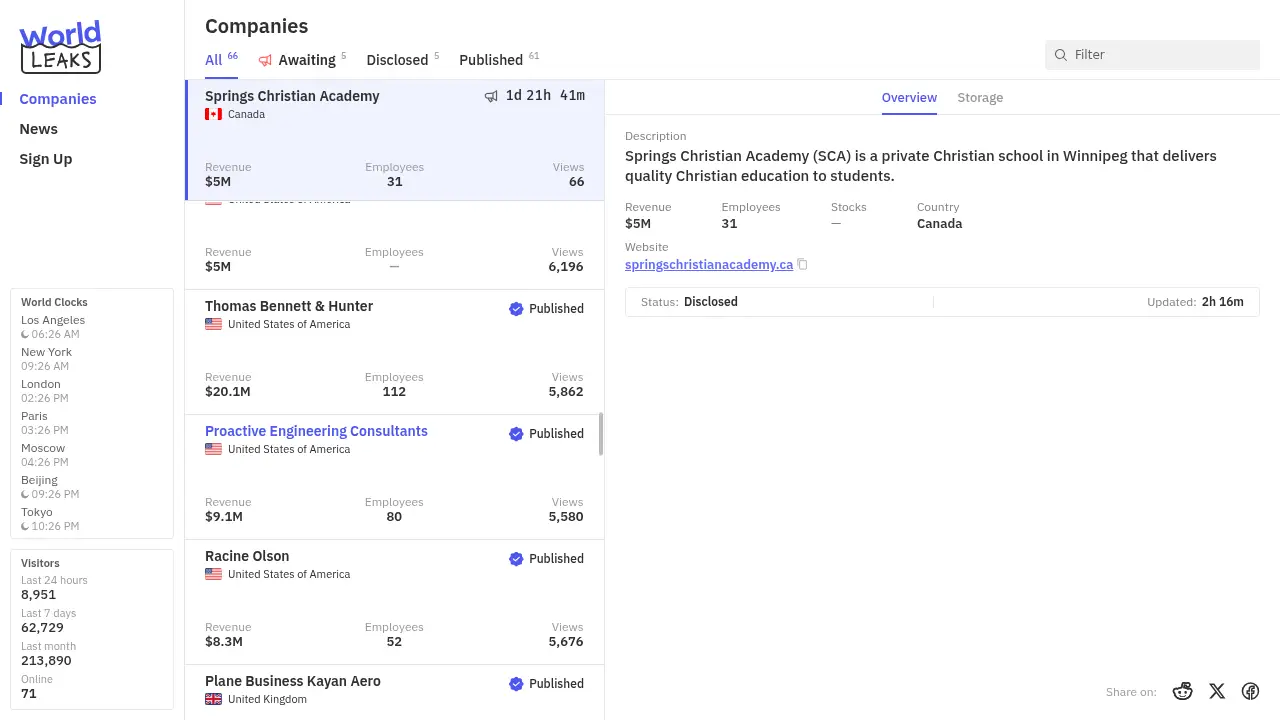Share via the X icon
This screenshot has height=720, width=1280.
coord(1217,691)
